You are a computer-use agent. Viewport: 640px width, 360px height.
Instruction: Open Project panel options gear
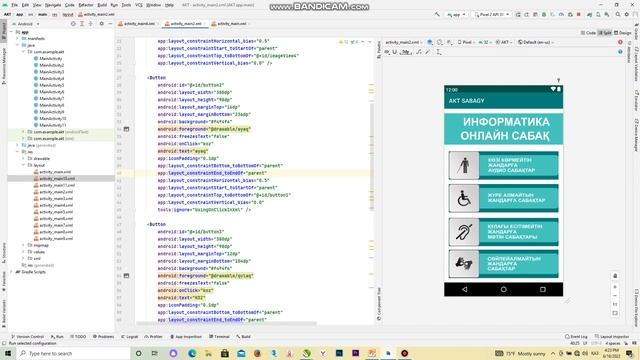pyautogui.click(x=102, y=24)
